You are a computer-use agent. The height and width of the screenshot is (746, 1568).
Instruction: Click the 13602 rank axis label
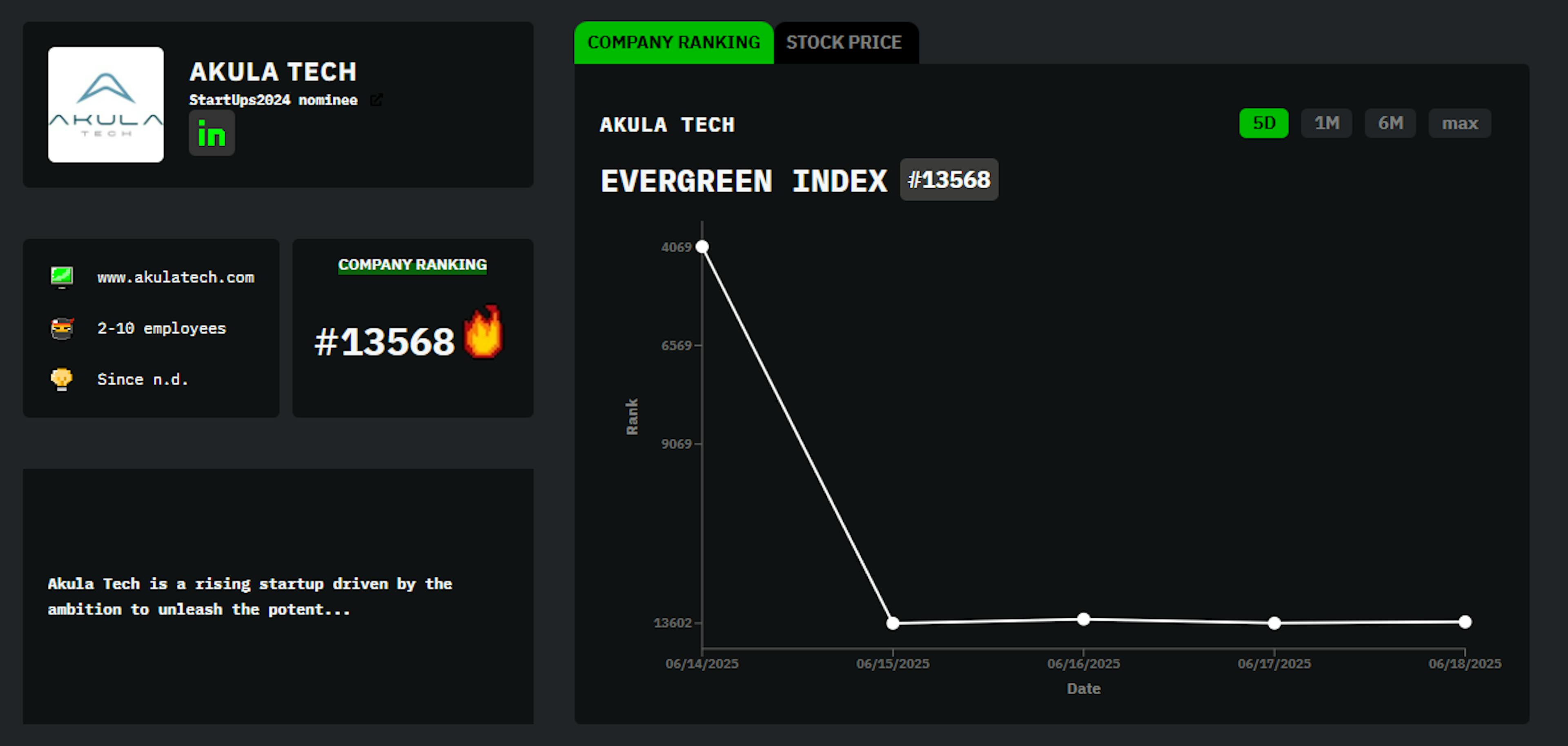pos(673,622)
